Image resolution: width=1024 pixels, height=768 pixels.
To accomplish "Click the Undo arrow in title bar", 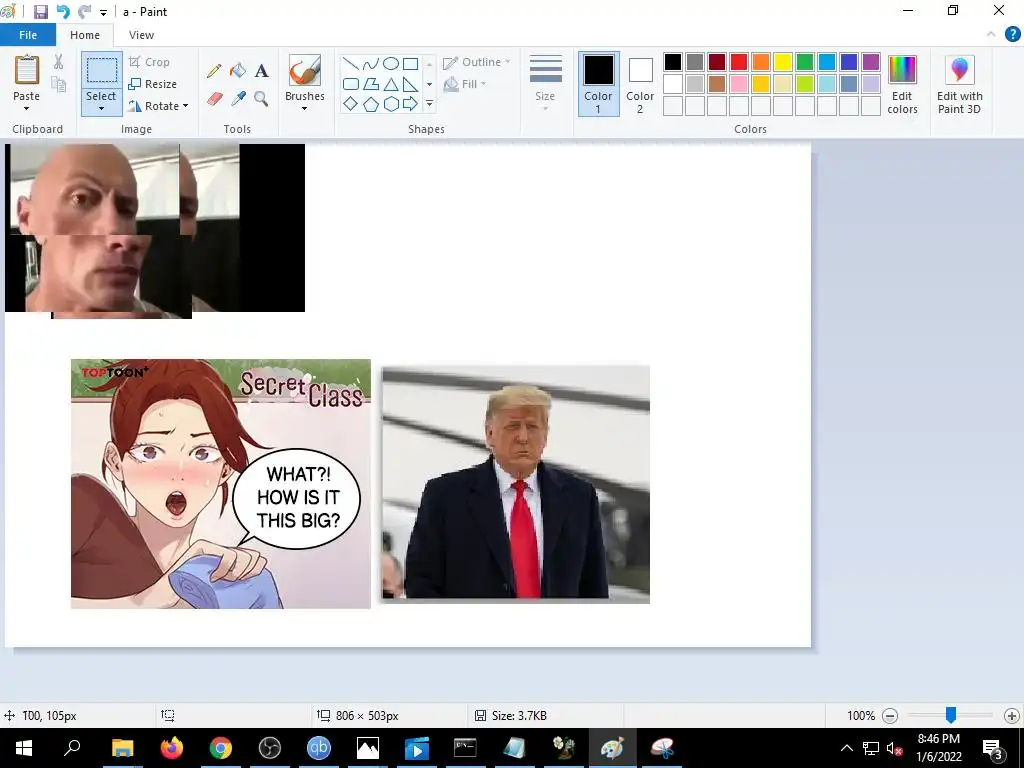I will pyautogui.click(x=63, y=12).
